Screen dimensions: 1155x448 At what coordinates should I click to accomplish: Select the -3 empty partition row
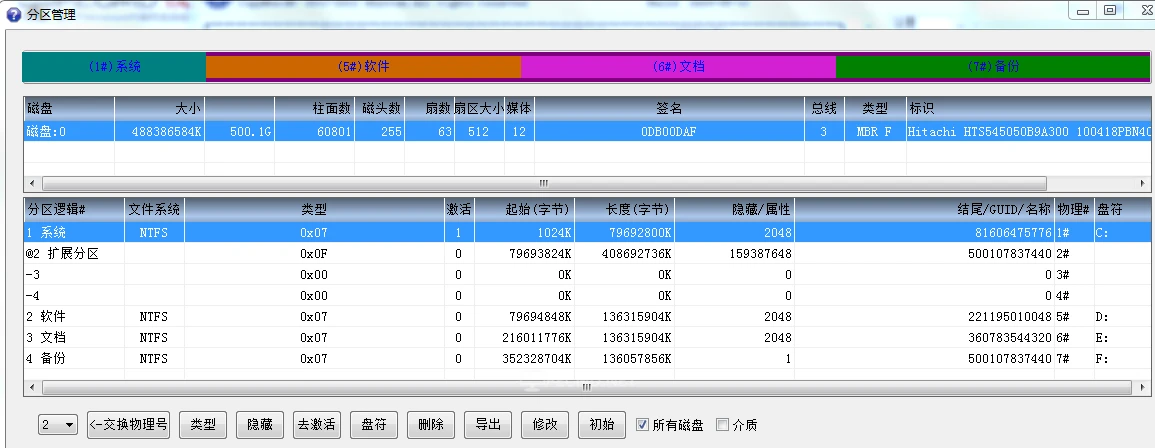pos(587,275)
